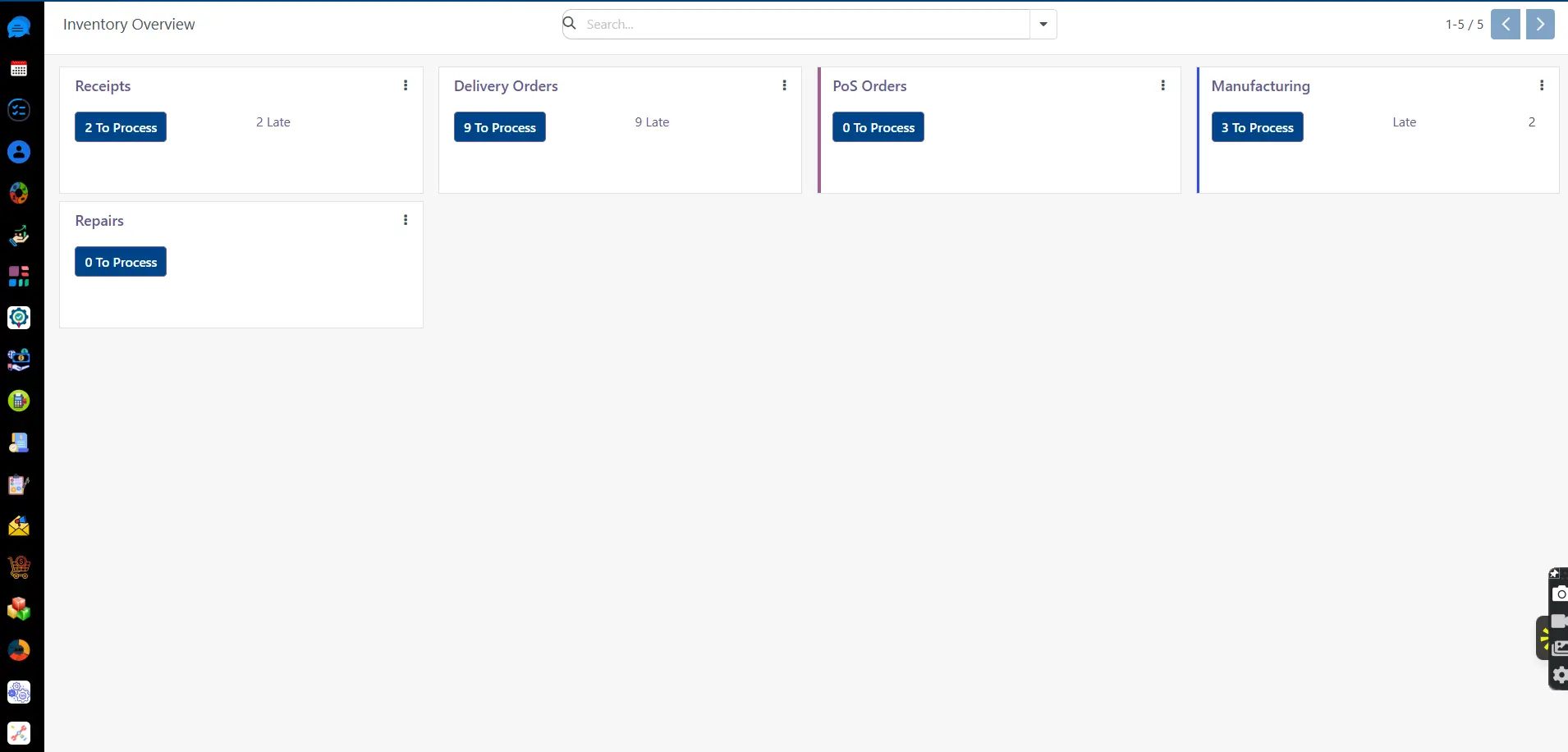Open the Delivery Orders card options menu
1568x752 pixels.
coord(785,85)
